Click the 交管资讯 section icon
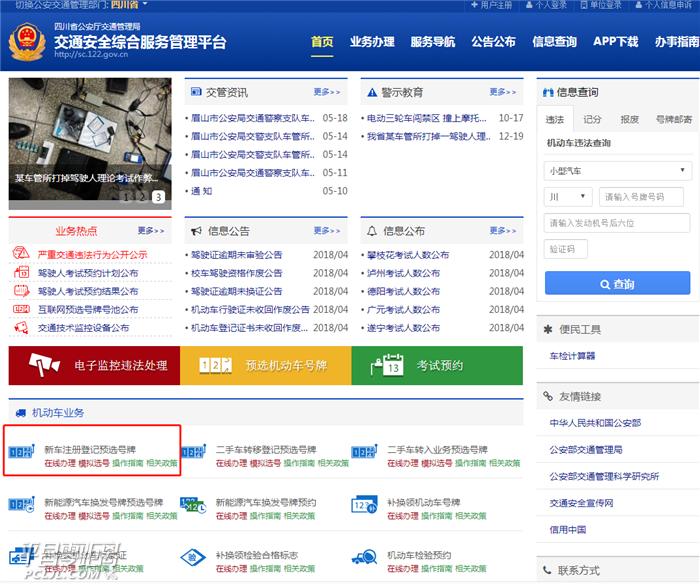 [x=196, y=92]
